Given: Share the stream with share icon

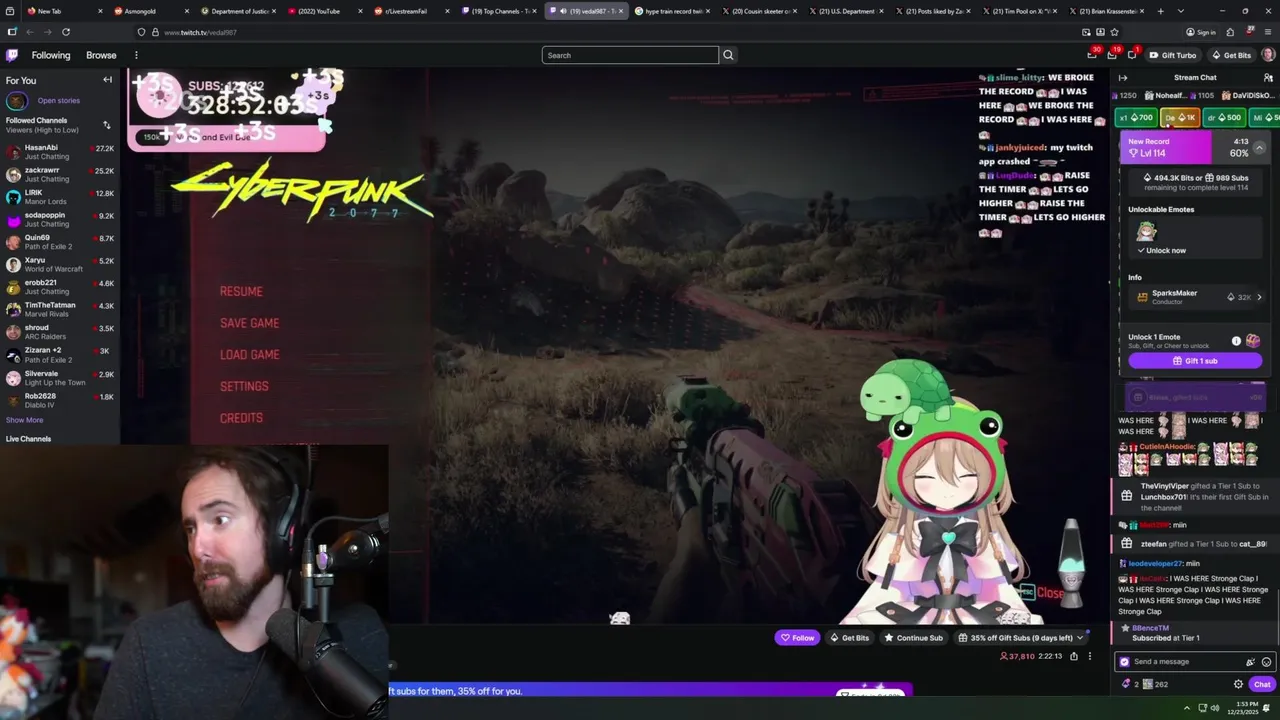Looking at the screenshot, I should click(1074, 656).
